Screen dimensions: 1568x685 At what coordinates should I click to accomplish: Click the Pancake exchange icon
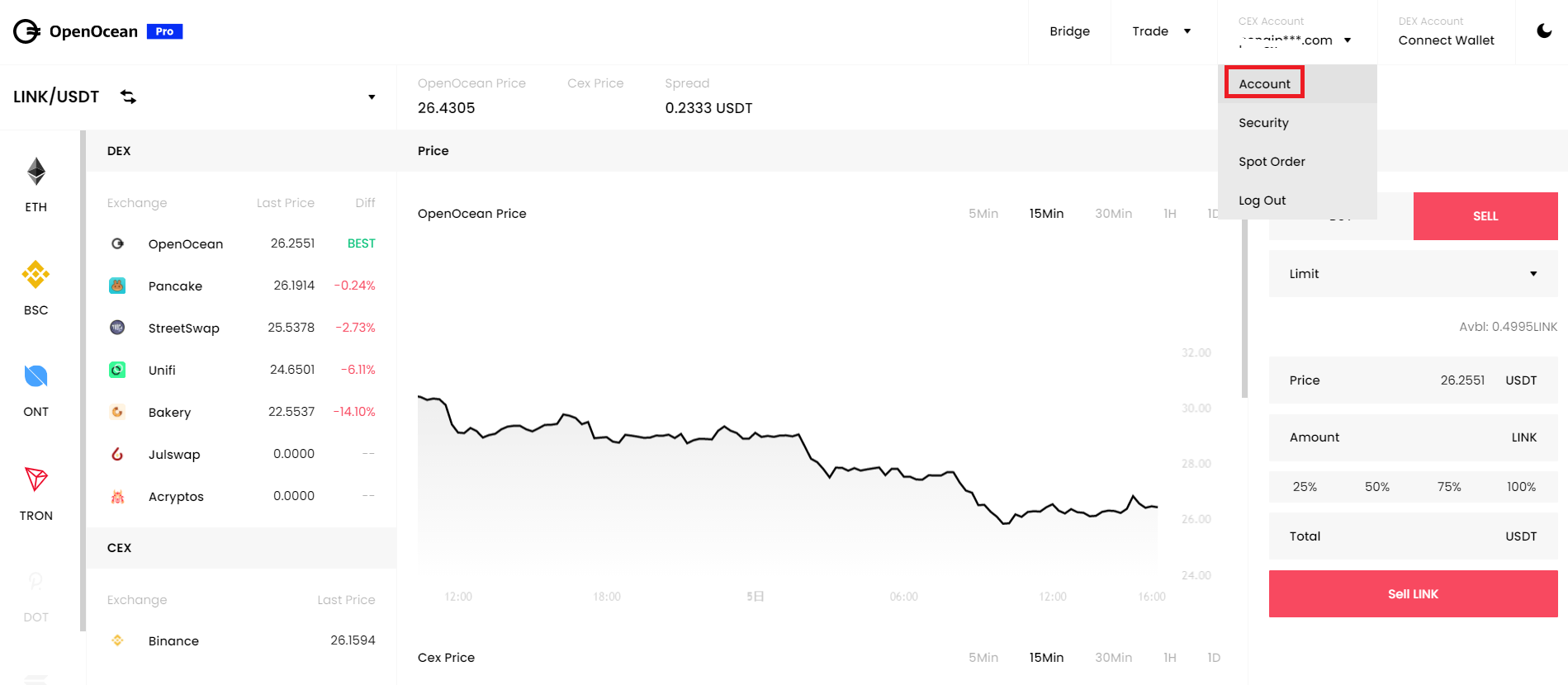[117, 286]
